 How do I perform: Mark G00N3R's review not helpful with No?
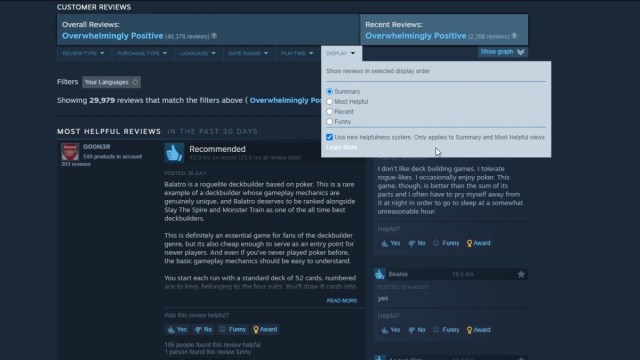[x=203, y=329]
